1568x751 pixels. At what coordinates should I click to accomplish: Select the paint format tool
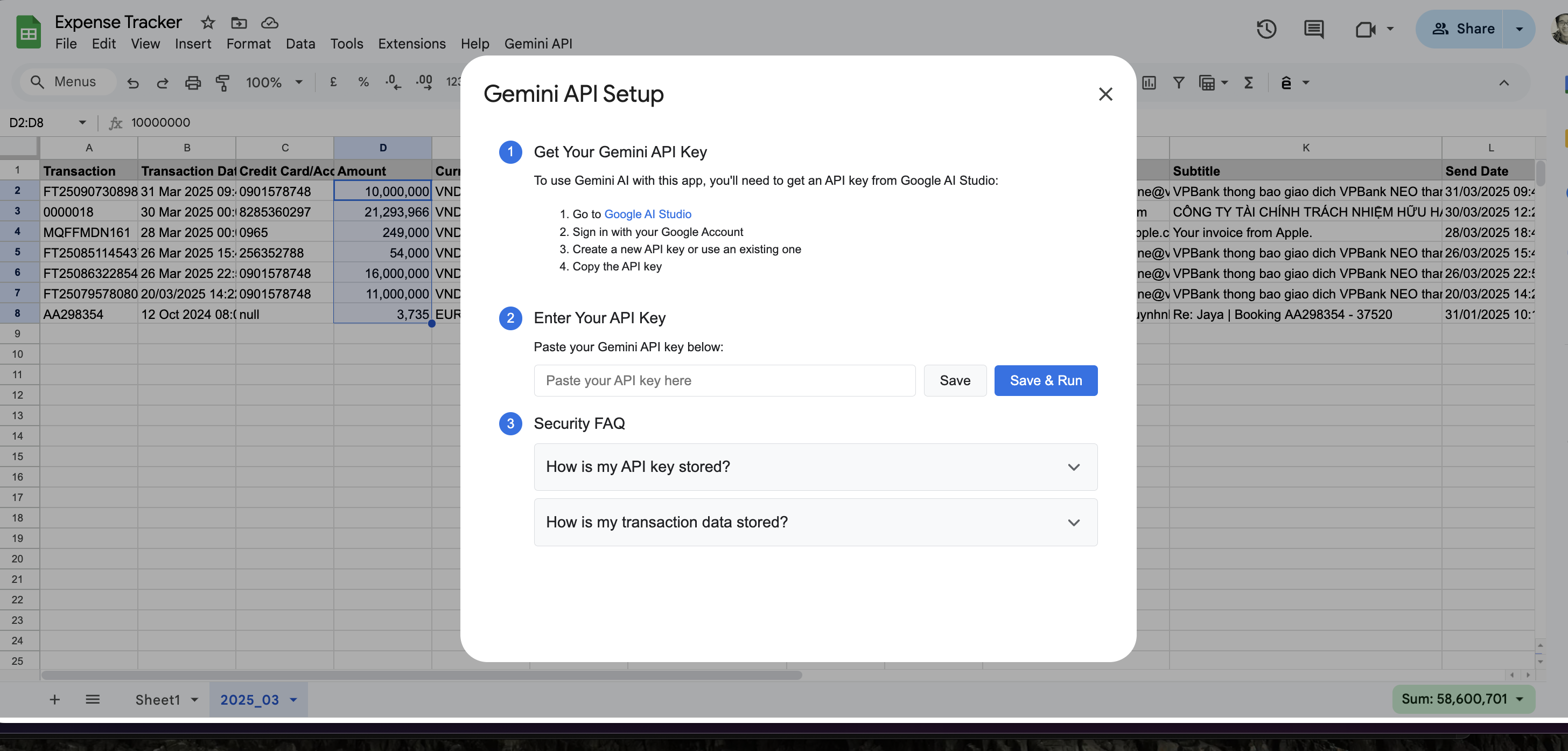coord(223,82)
